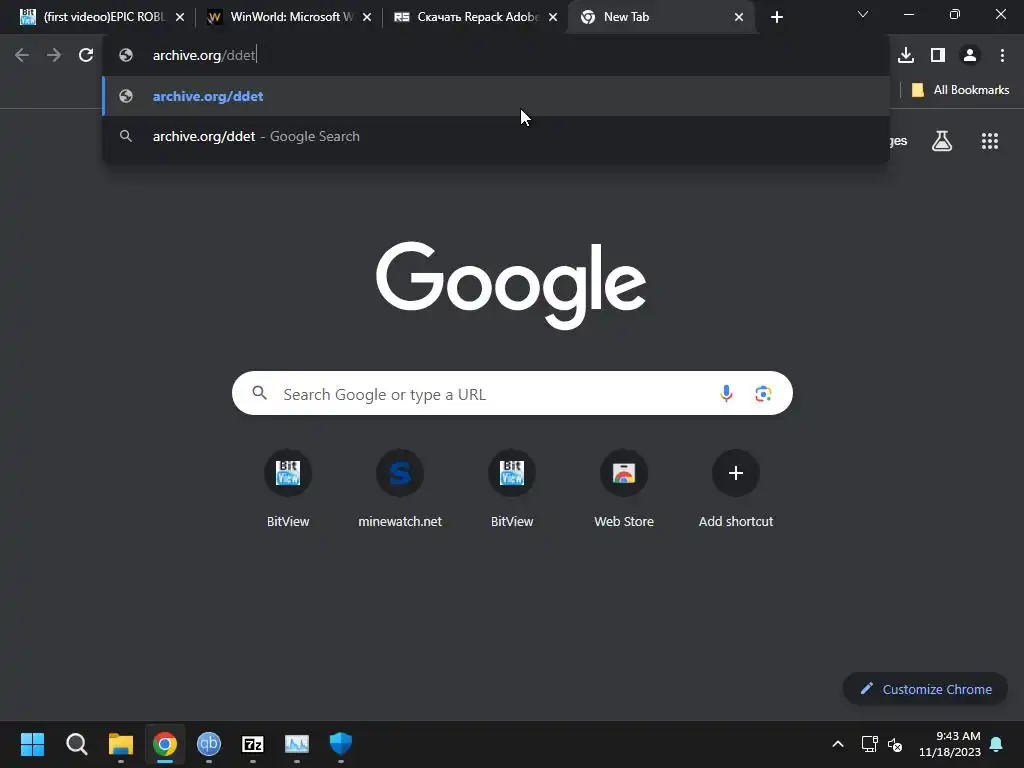This screenshot has height=768, width=1024.
Task: Open Windows Security shield icon
Action: pyautogui.click(x=341, y=744)
